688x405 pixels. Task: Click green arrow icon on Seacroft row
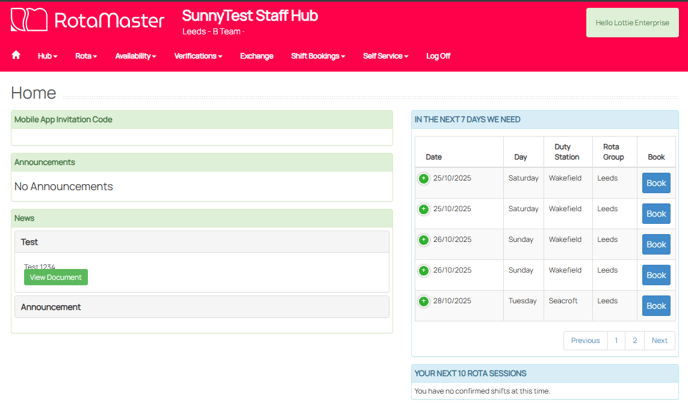tap(424, 301)
